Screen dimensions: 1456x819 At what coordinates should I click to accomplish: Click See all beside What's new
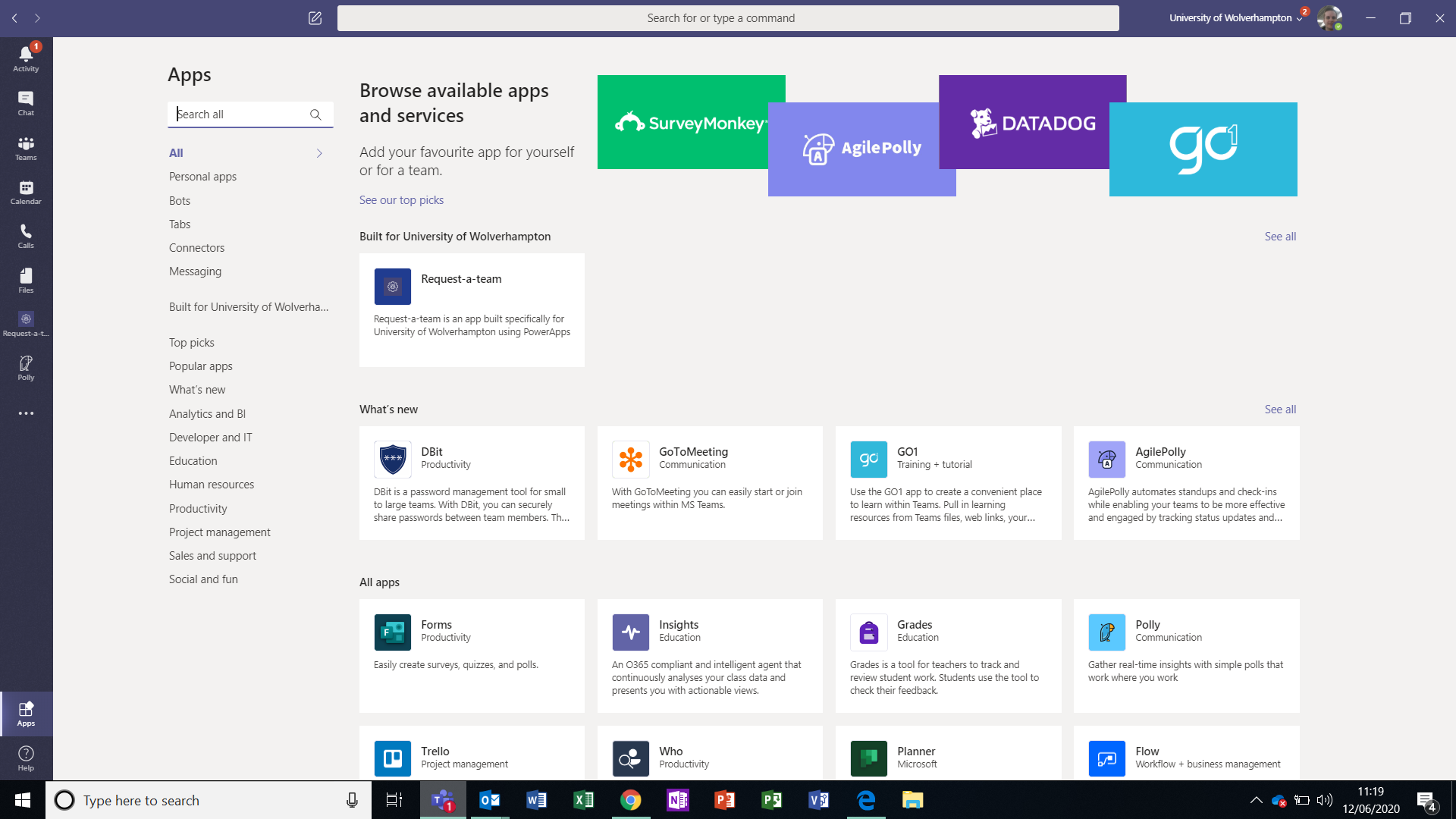coord(1280,409)
